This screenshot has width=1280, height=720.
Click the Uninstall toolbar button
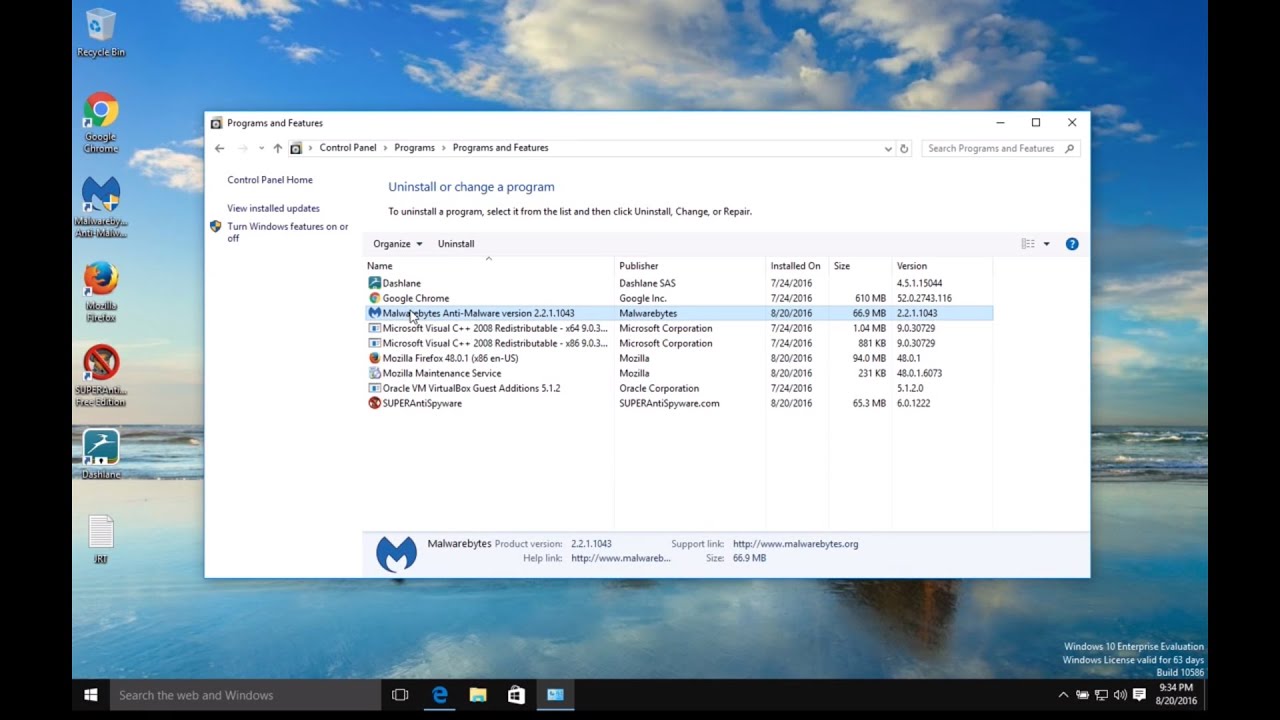[456, 244]
